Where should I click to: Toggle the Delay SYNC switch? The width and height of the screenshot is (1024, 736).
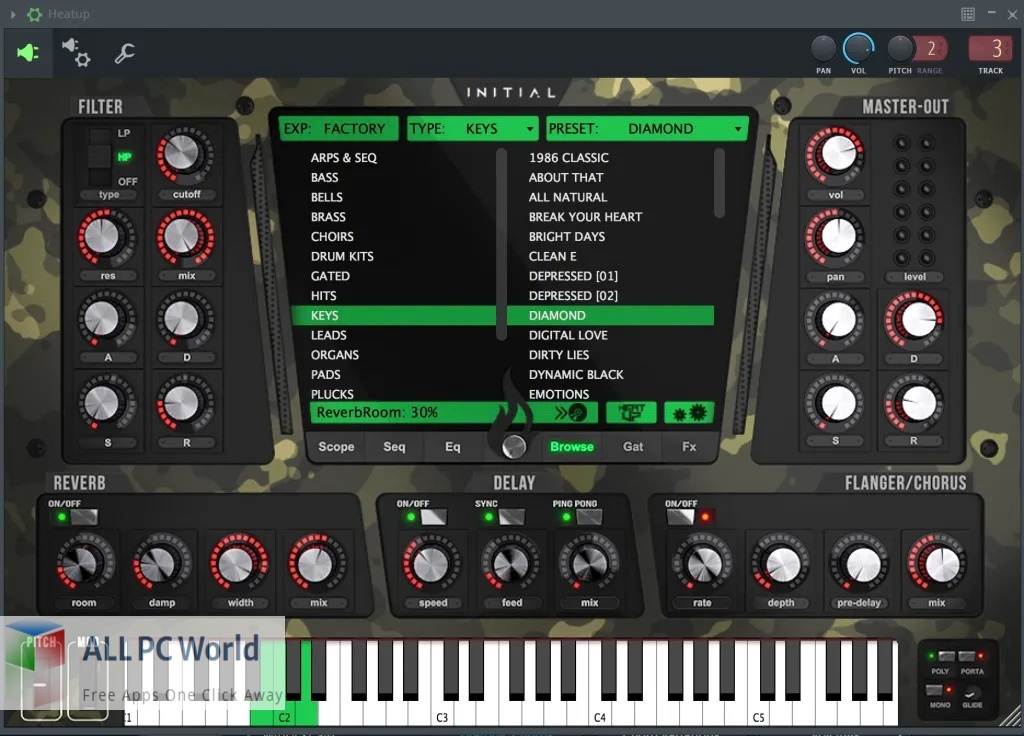click(x=511, y=517)
